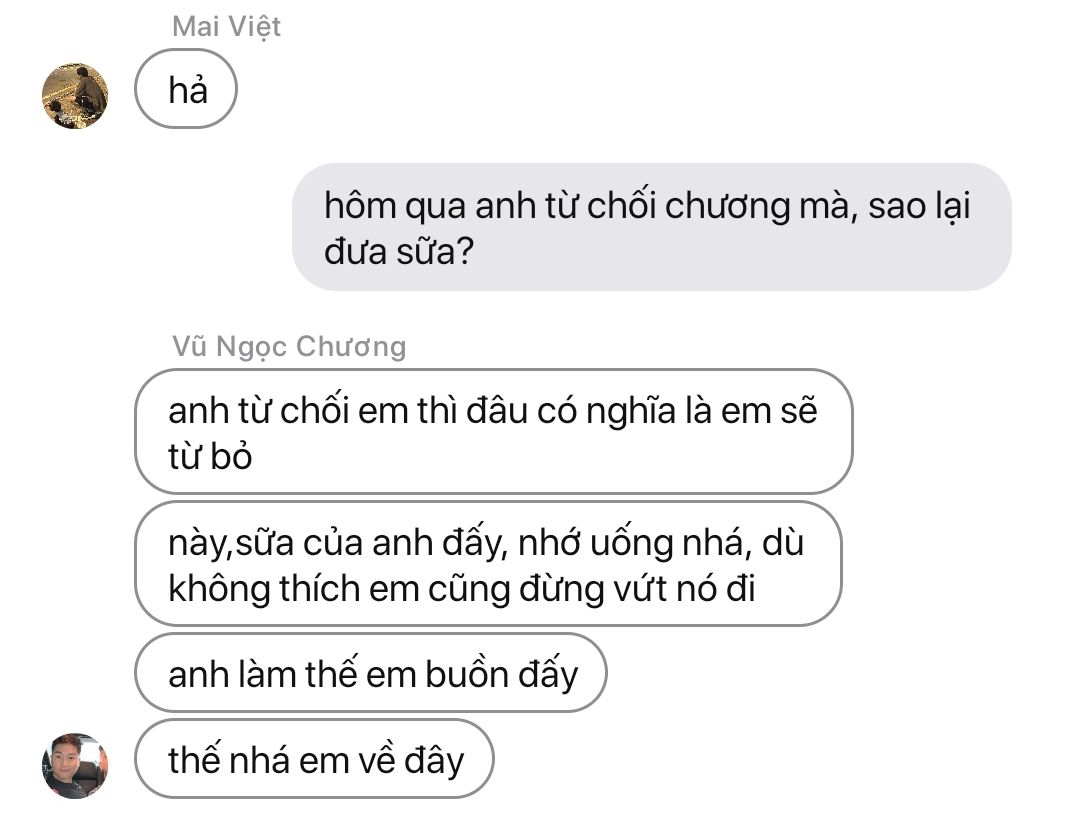This screenshot has height=813, width=1080.
Task: Click the "đưa sữa?" line in outgoing message
Action: pyautogui.click(x=398, y=251)
